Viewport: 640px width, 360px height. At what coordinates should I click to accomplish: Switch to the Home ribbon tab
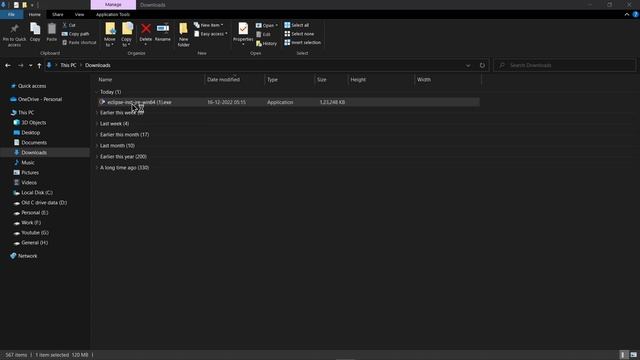click(x=35, y=15)
